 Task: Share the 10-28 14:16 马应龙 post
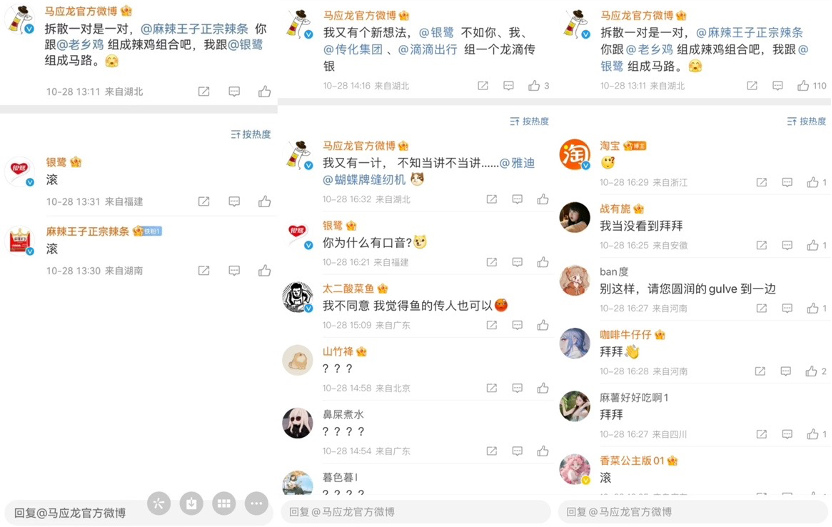click(x=483, y=85)
